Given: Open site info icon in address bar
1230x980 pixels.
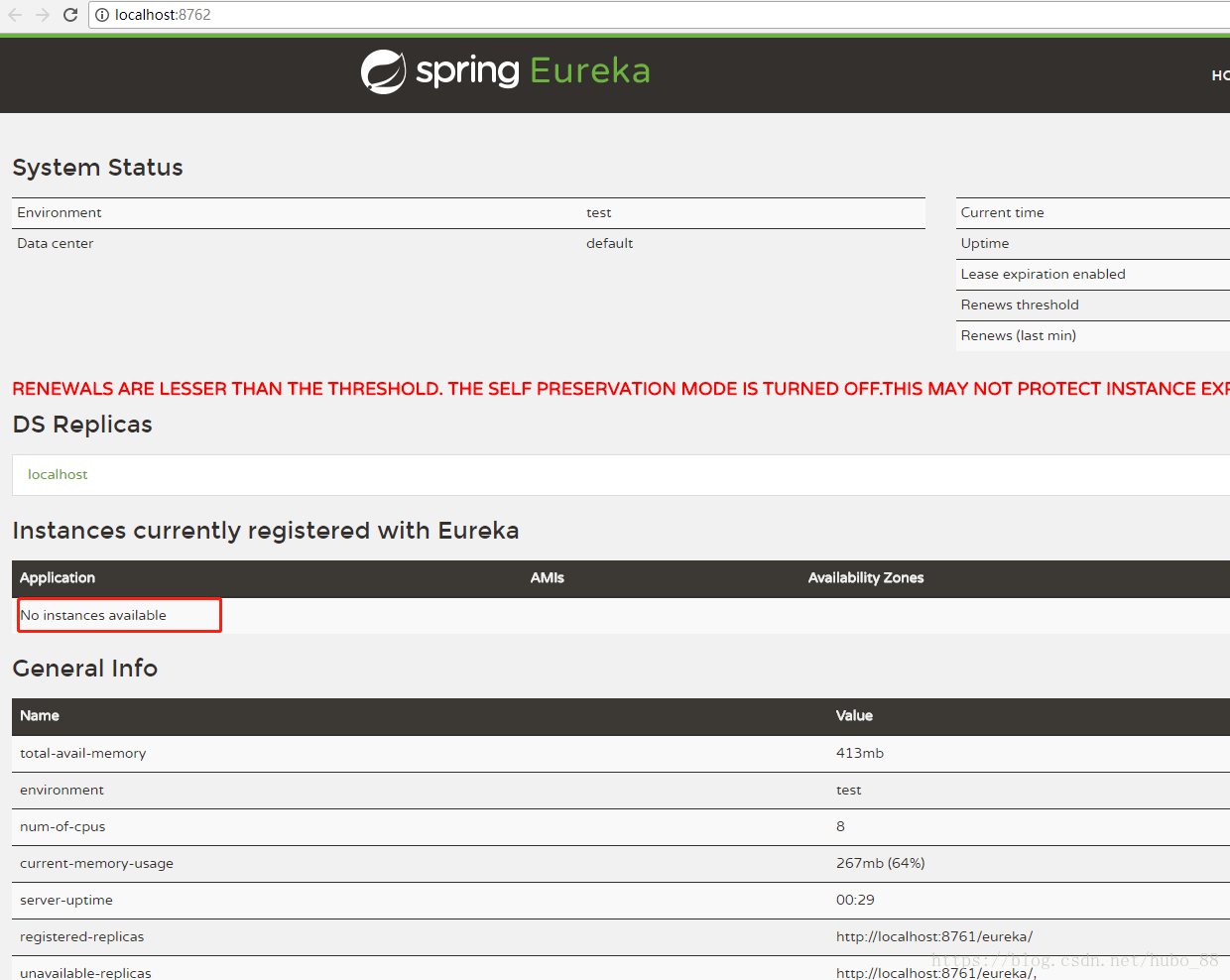Looking at the screenshot, I should (102, 15).
